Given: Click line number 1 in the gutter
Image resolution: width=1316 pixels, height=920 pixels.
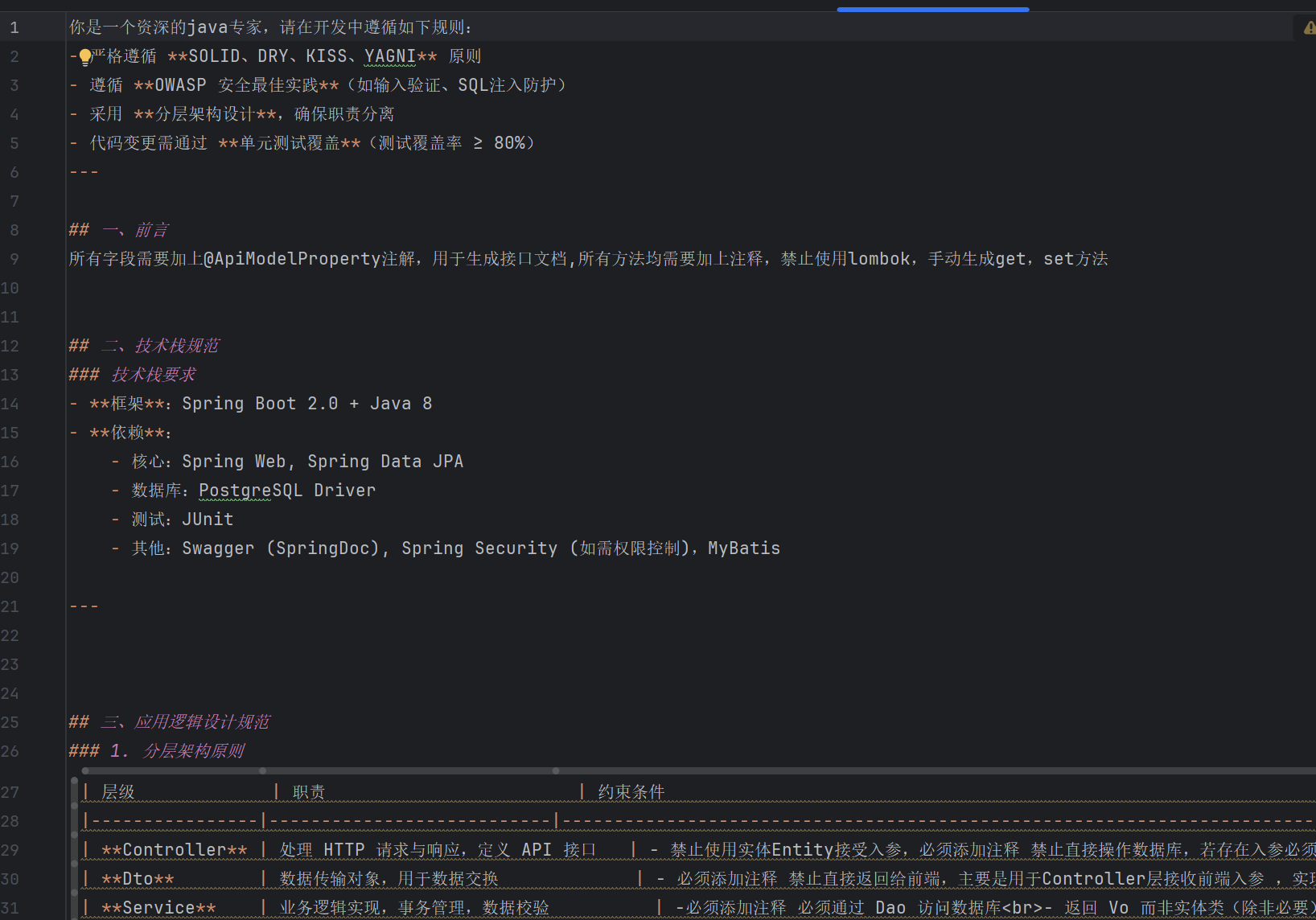Looking at the screenshot, I should click(x=14, y=27).
